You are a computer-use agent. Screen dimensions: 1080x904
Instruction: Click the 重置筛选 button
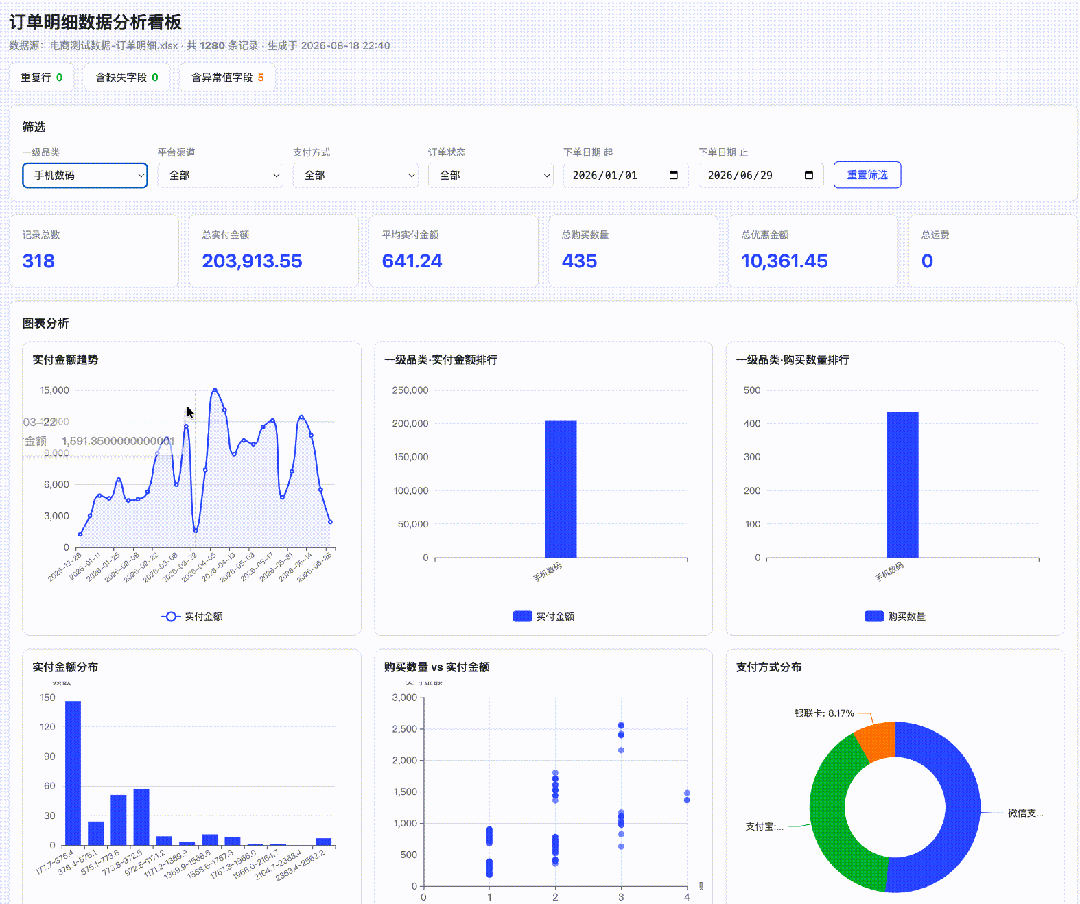[867, 175]
